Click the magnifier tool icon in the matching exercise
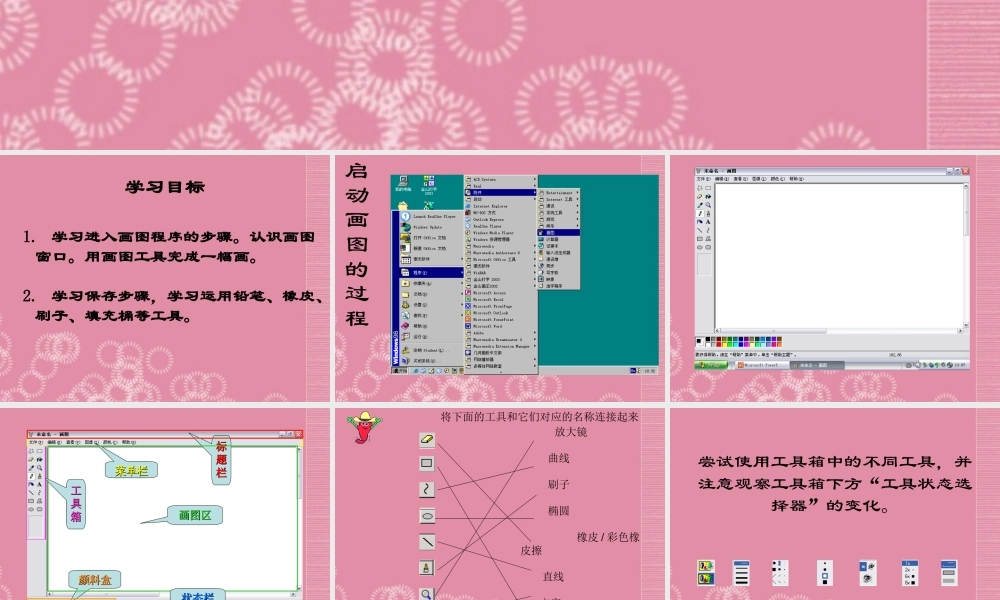 (427, 594)
